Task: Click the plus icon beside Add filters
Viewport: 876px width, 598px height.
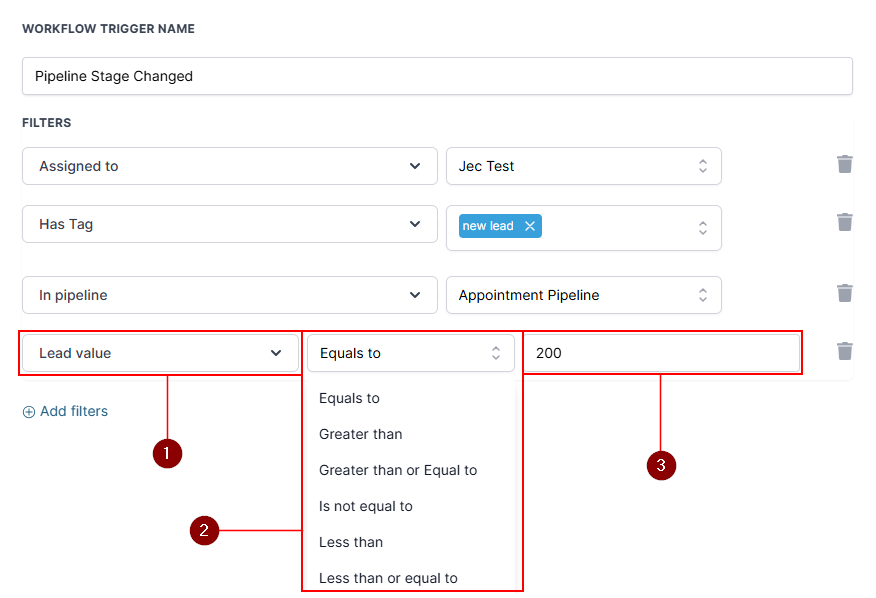Action: pos(29,412)
